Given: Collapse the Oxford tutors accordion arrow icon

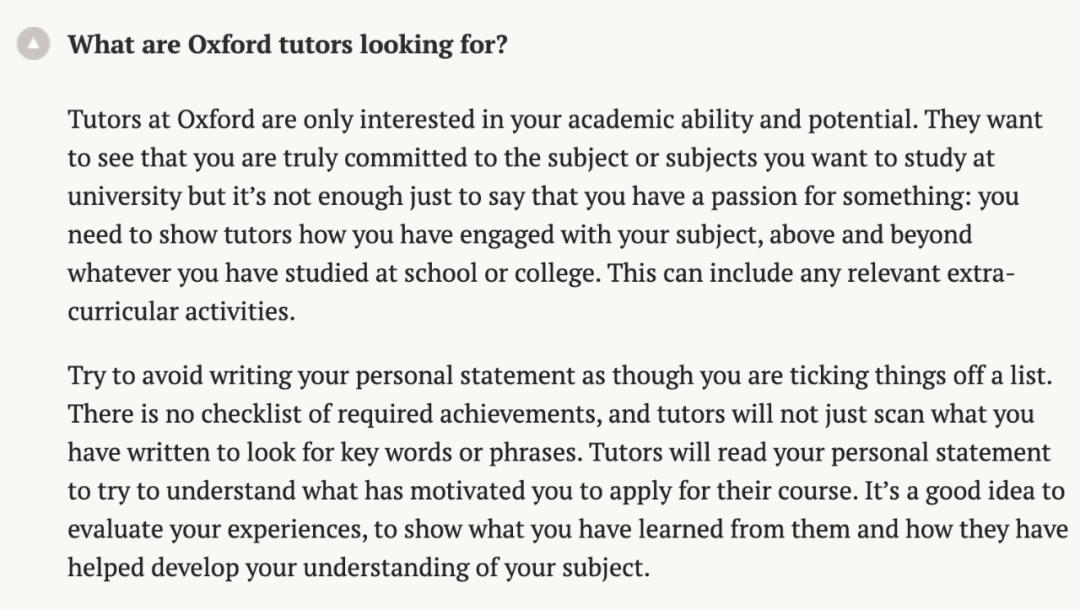Looking at the screenshot, I should coord(34,45).
